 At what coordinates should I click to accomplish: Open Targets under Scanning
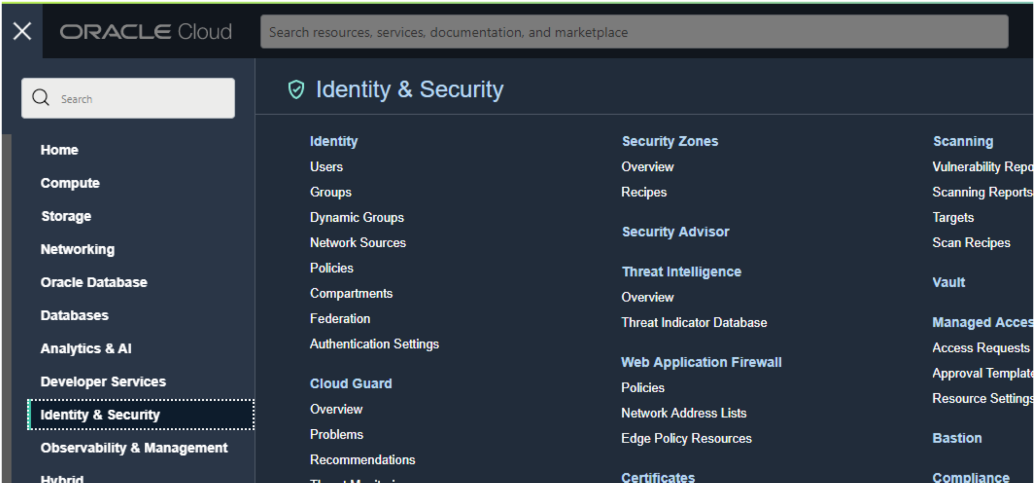pyautogui.click(x=953, y=217)
